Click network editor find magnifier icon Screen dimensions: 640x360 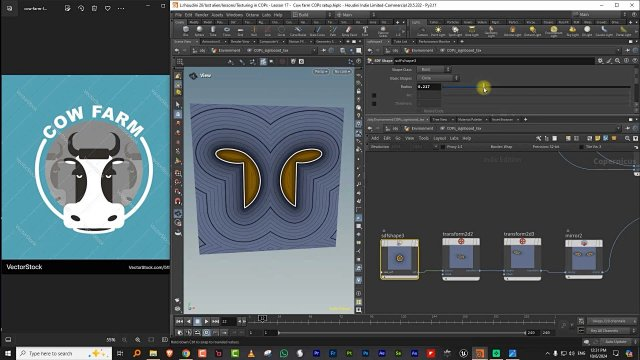point(627,138)
